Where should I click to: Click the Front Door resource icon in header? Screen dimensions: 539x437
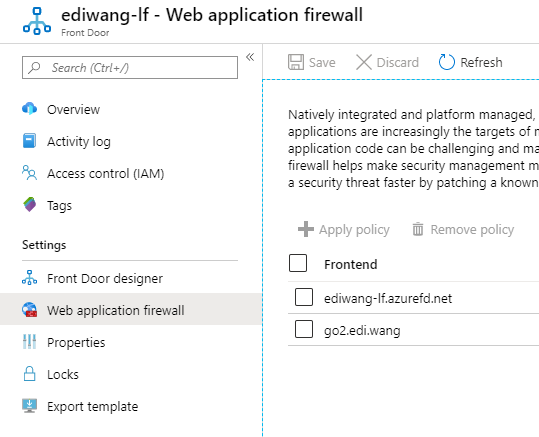37,21
